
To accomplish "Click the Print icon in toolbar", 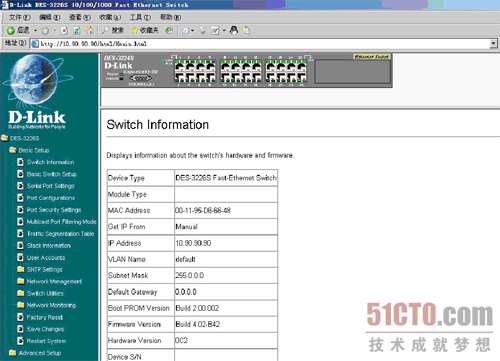I will pyautogui.click(x=202, y=31).
